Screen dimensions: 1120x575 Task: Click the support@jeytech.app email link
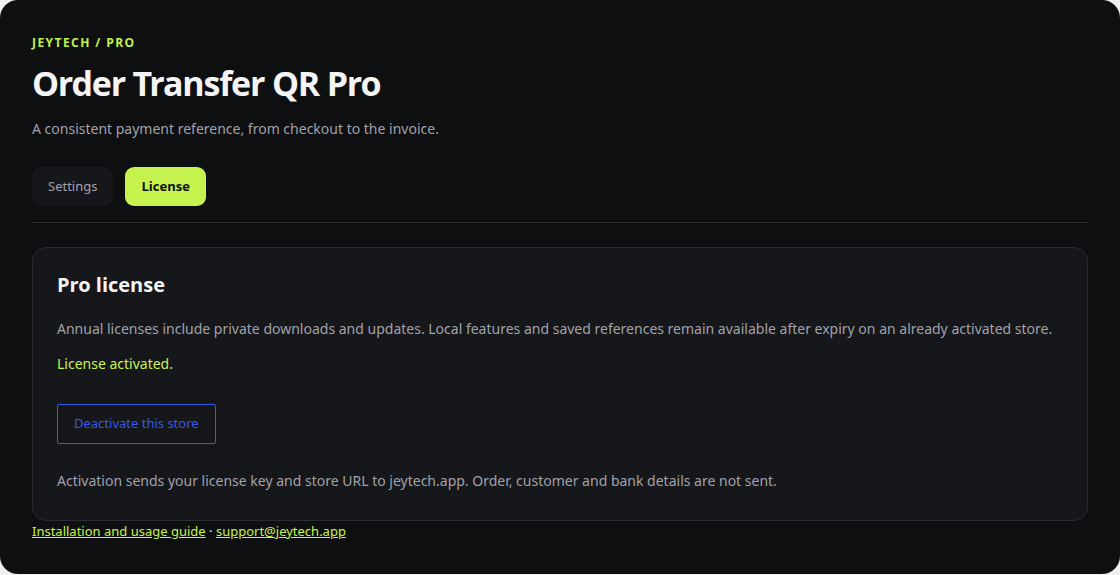tap(281, 531)
